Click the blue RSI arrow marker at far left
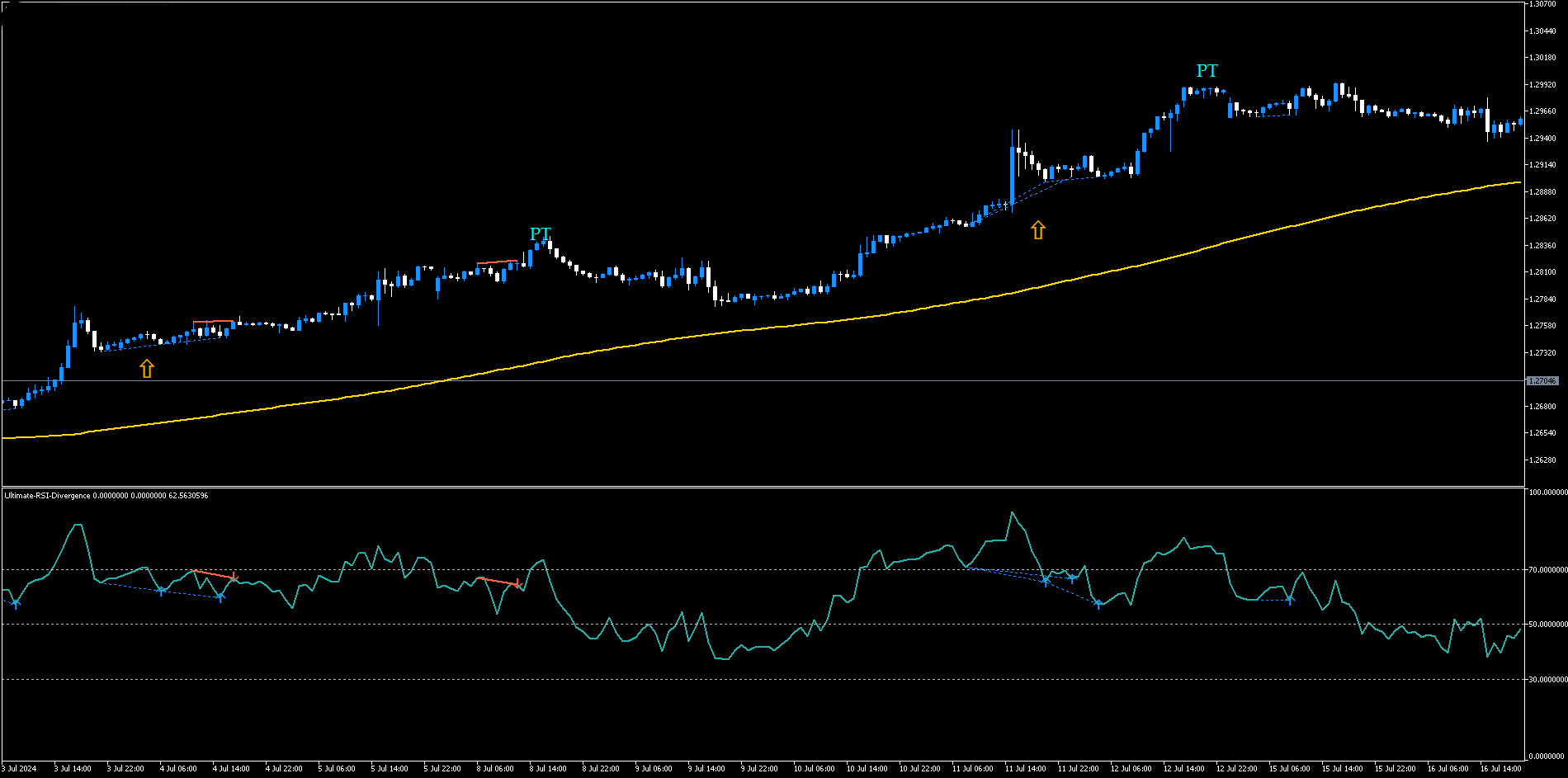The width and height of the screenshot is (1568, 778). [16, 605]
